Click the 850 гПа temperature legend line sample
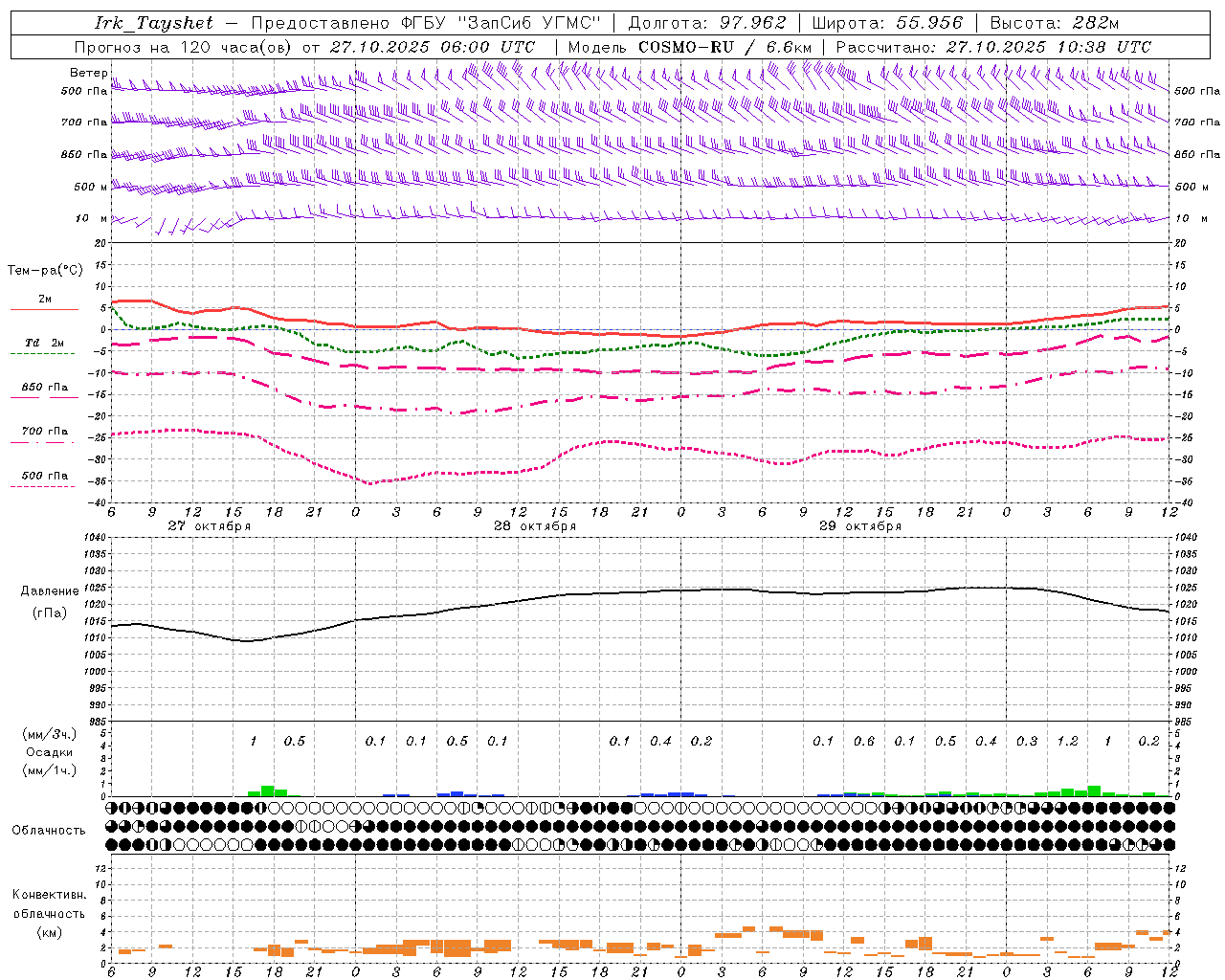 [44, 397]
